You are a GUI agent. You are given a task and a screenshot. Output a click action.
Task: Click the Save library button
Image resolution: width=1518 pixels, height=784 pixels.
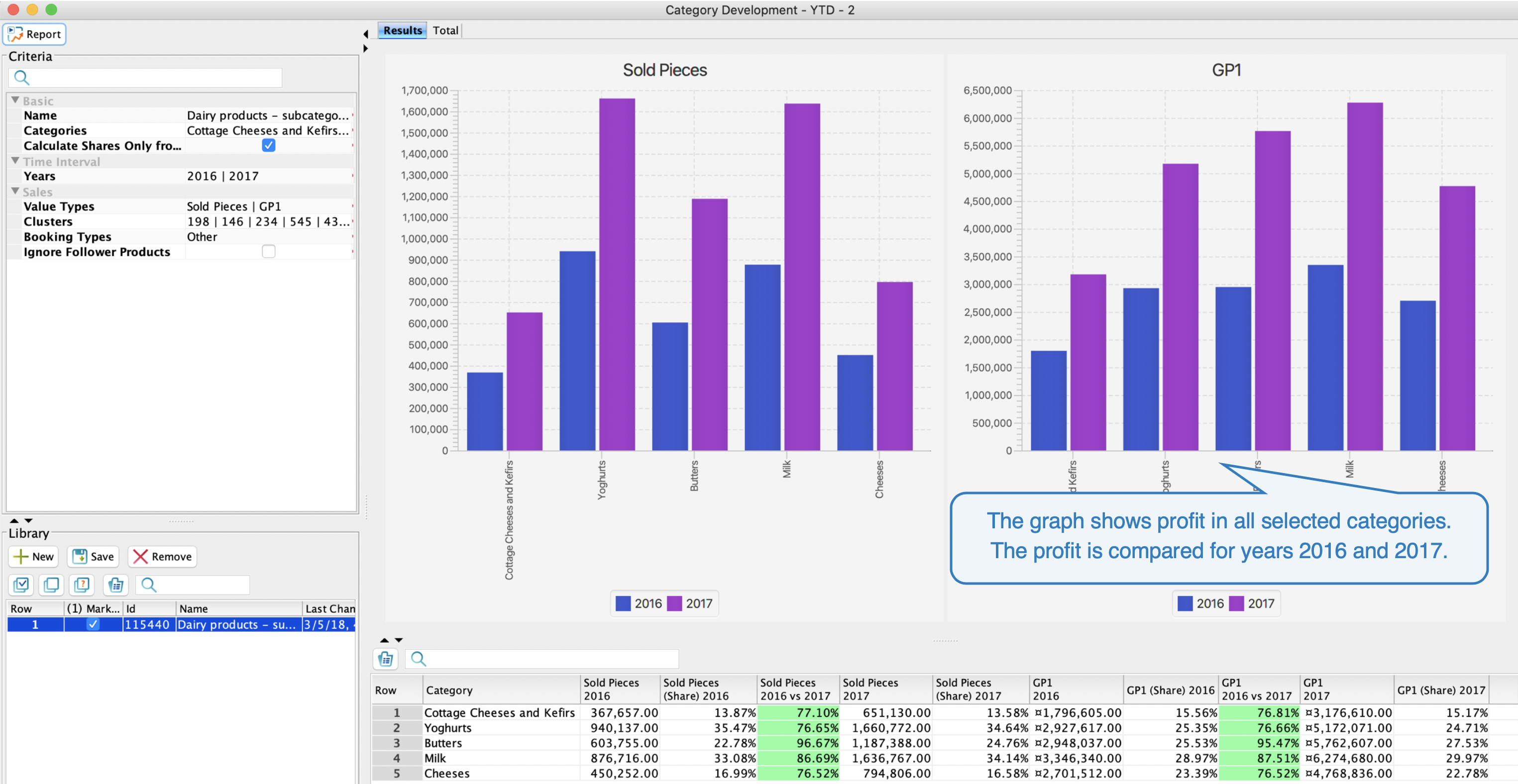93,557
